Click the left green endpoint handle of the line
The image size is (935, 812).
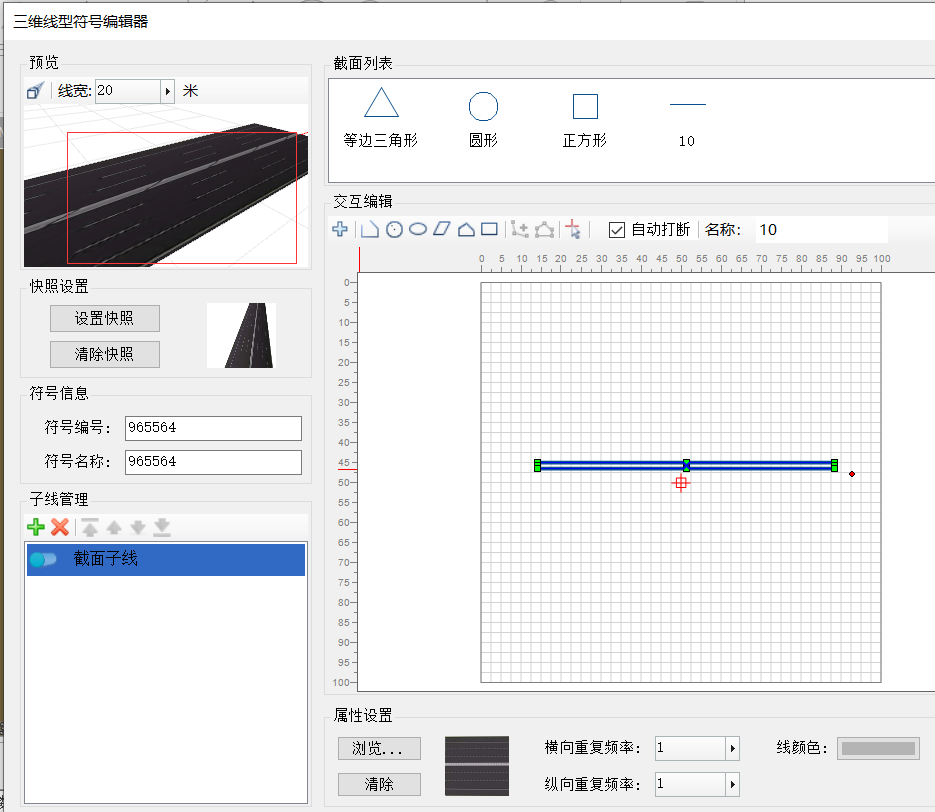click(x=537, y=466)
